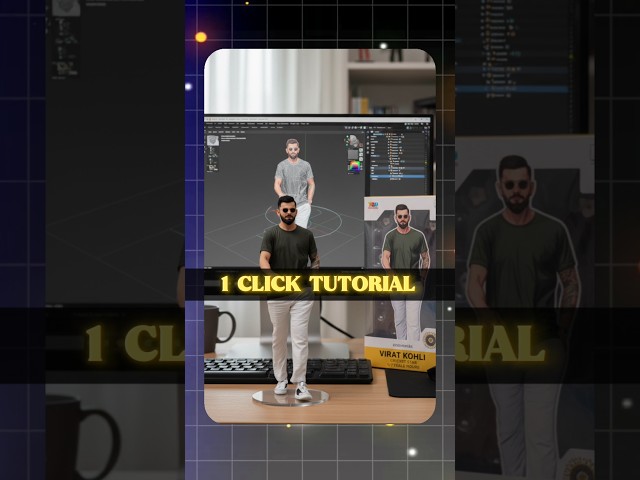Click the rainbow color picker square
This screenshot has width=640, height=480.
pyautogui.click(x=354, y=167)
